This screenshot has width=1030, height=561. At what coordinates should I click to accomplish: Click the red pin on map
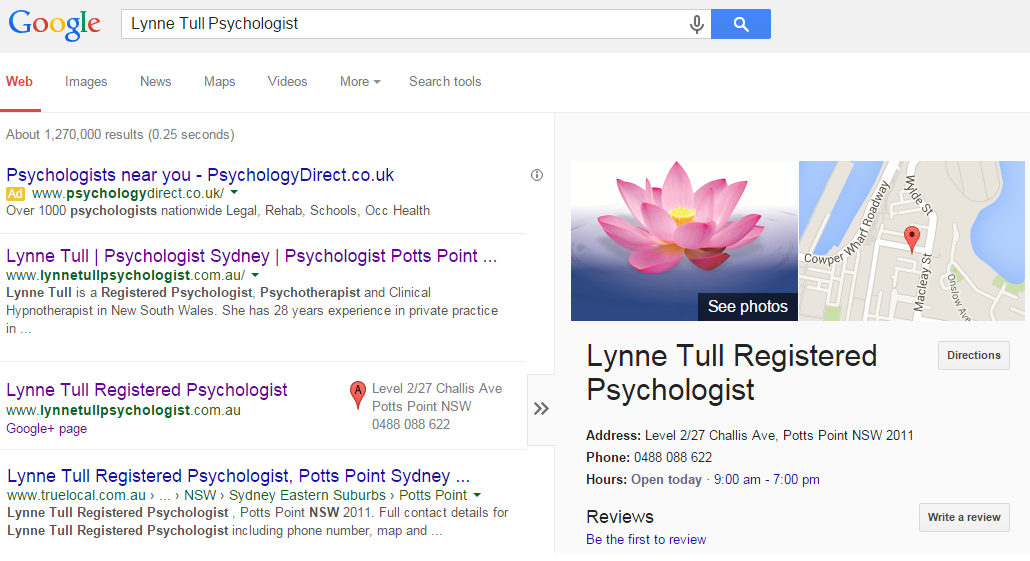pos(912,238)
